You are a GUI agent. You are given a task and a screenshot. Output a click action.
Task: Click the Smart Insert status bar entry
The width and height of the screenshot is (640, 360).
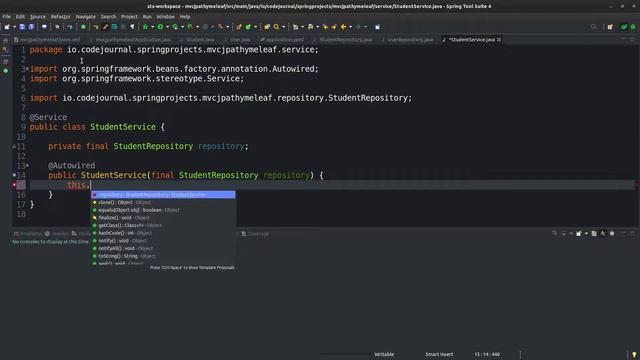pos(439,354)
